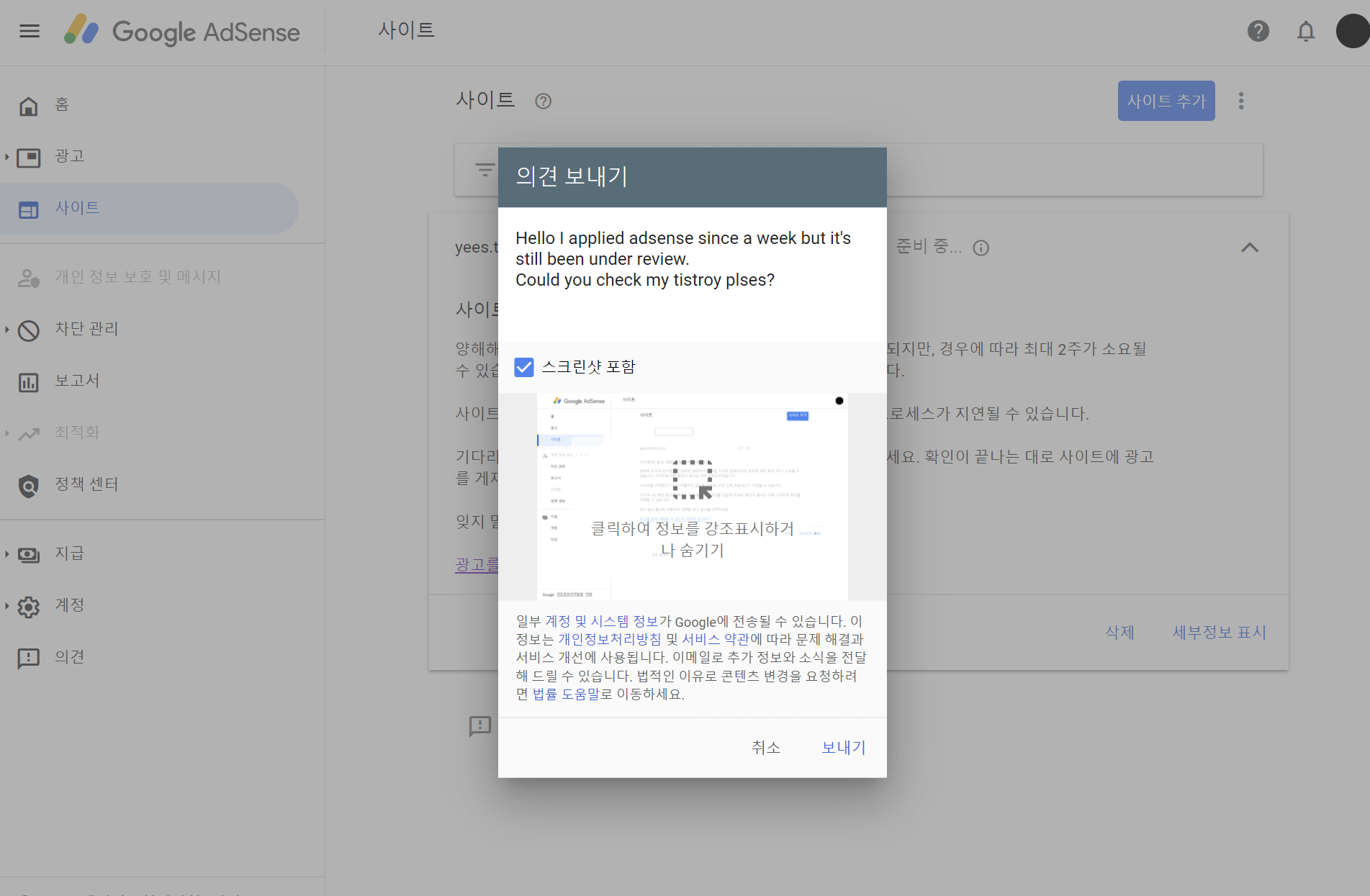1370x896 pixels.
Task: Click the 차단 관리 block icon
Action: pyautogui.click(x=29, y=330)
